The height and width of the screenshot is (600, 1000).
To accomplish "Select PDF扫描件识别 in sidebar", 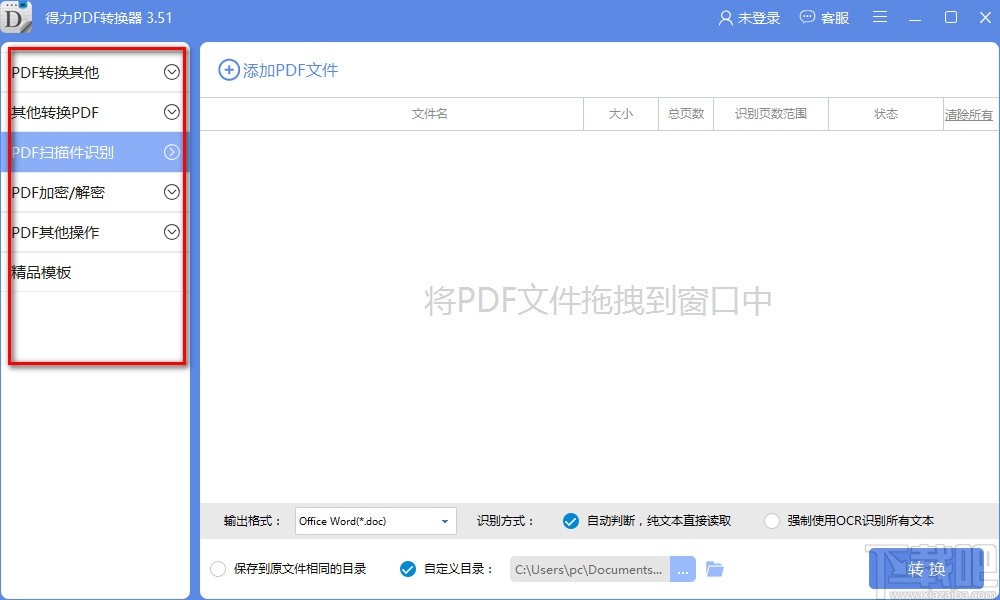I will pyautogui.click(x=95, y=152).
